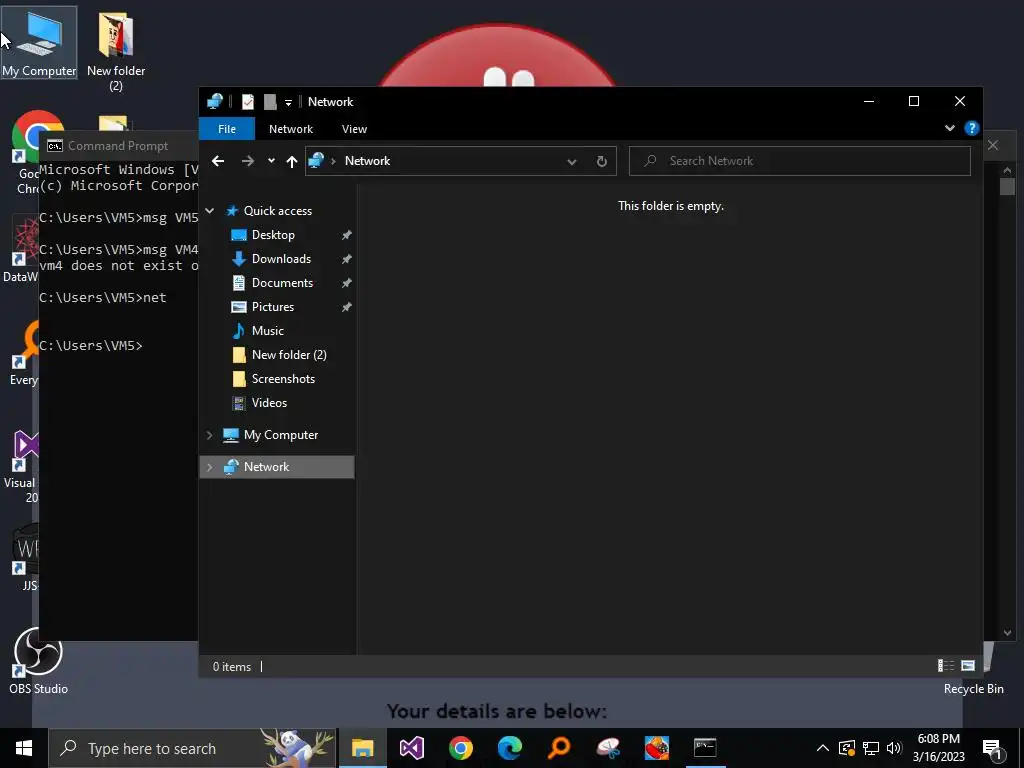Image resolution: width=1024 pixels, height=768 pixels.
Task: Open the address bar history dropdown
Action: [571, 161]
